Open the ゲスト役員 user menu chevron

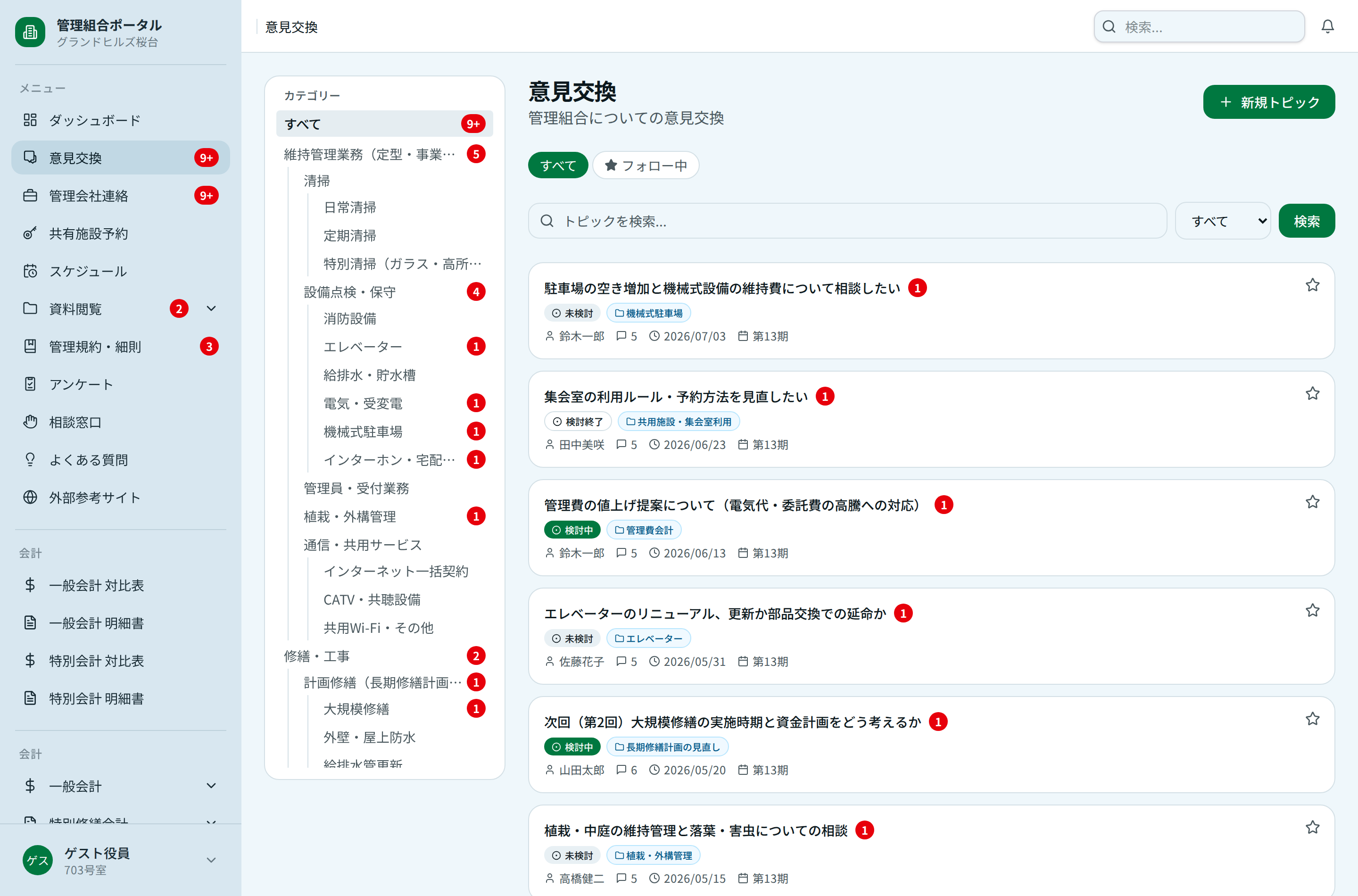[211, 860]
